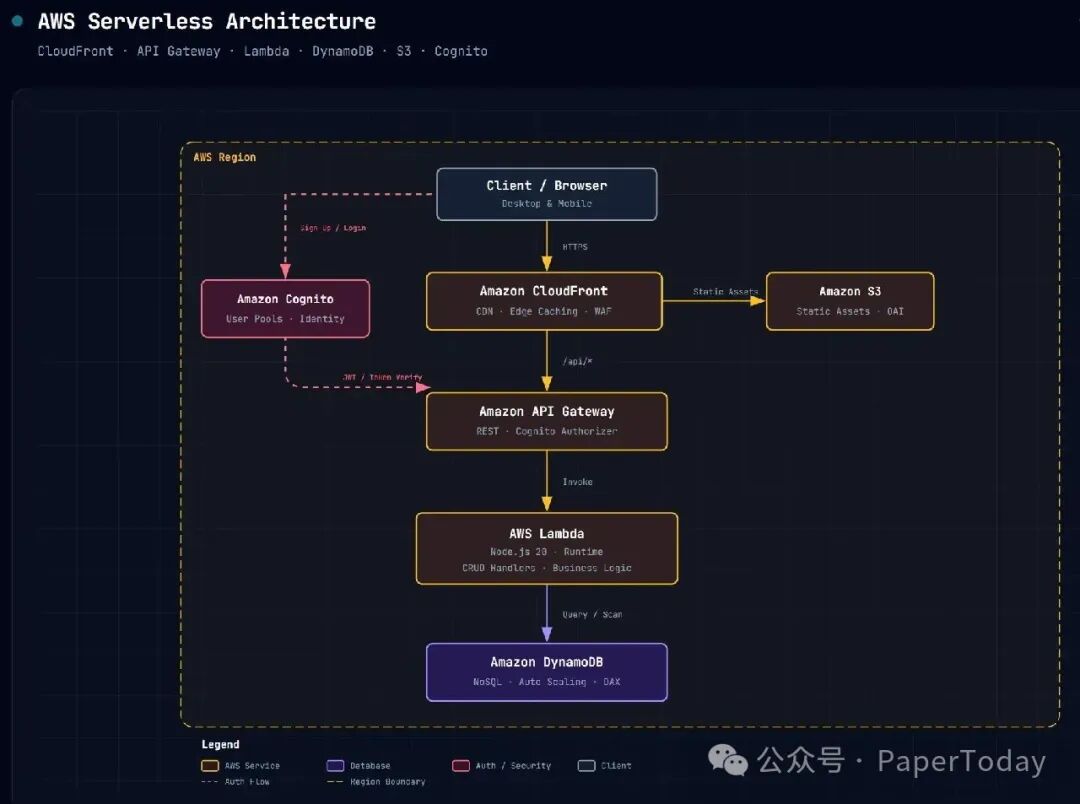Click the Amazon S3 node
The image size is (1080, 804).
pos(850,301)
